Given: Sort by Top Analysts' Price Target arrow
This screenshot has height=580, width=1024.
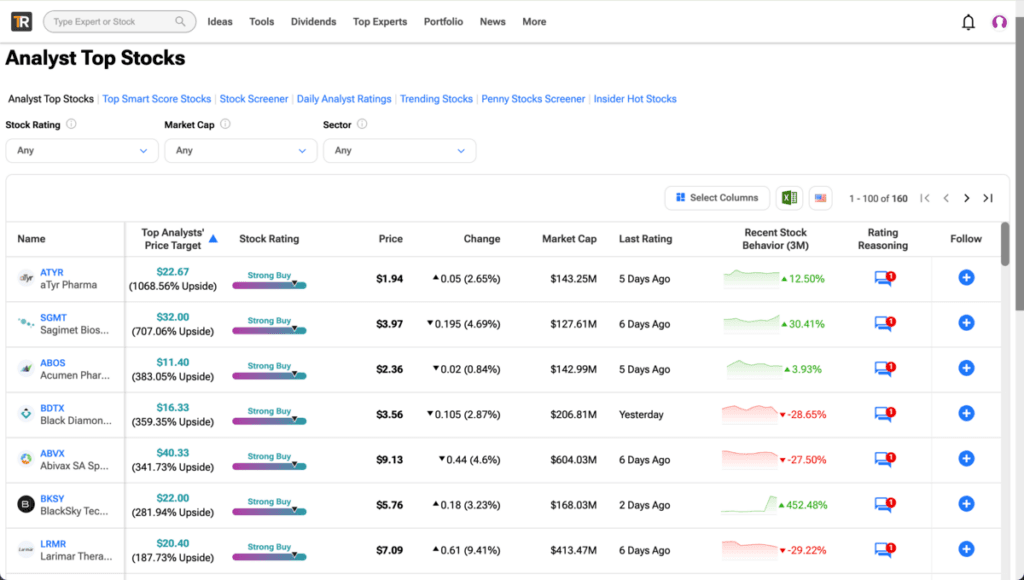Looking at the screenshot, I should coord(213,239).
